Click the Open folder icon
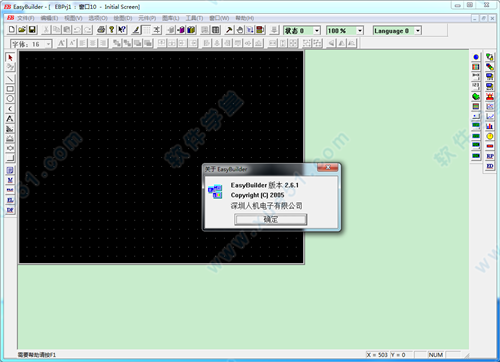500x362 pixels. [x=22, y=30]
